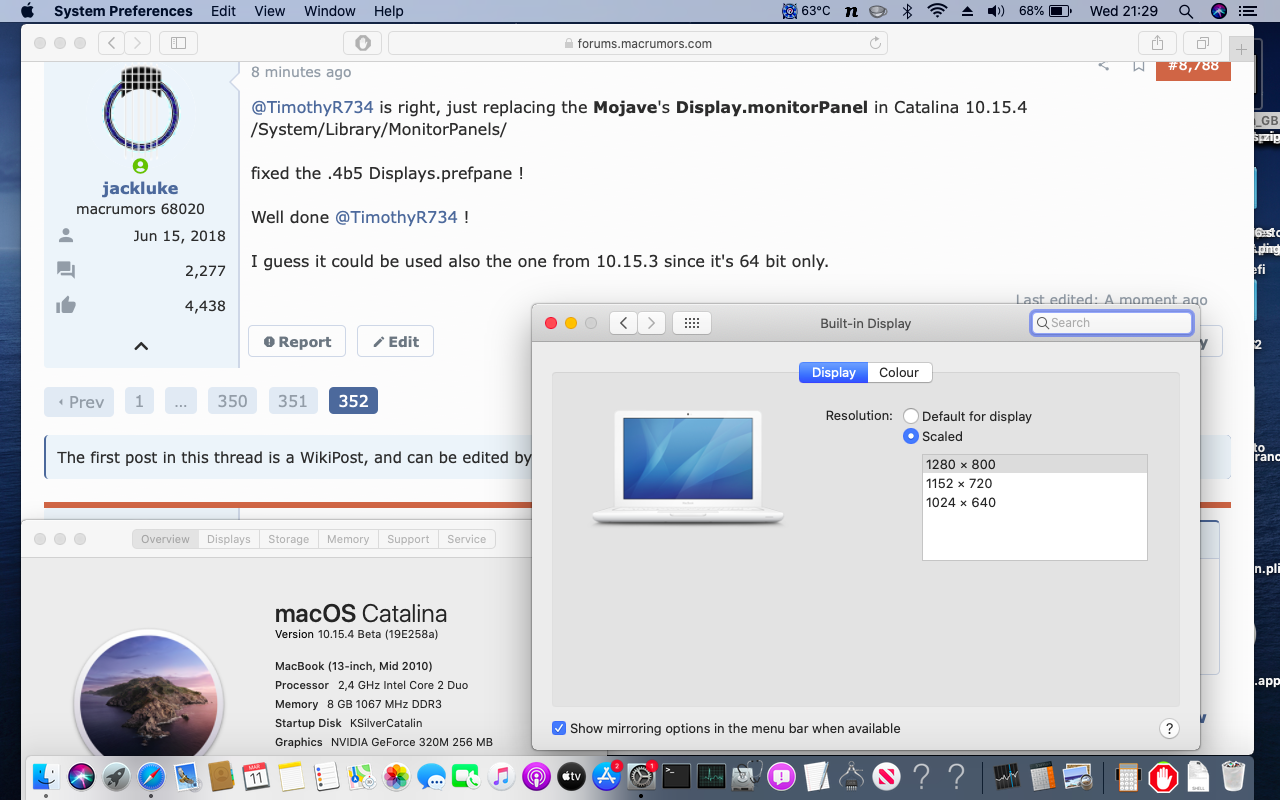Choose 1152 × 720 resolution
This screenshot has height=800, width=1280.
pyautogui.click(x=1035, y=483)
